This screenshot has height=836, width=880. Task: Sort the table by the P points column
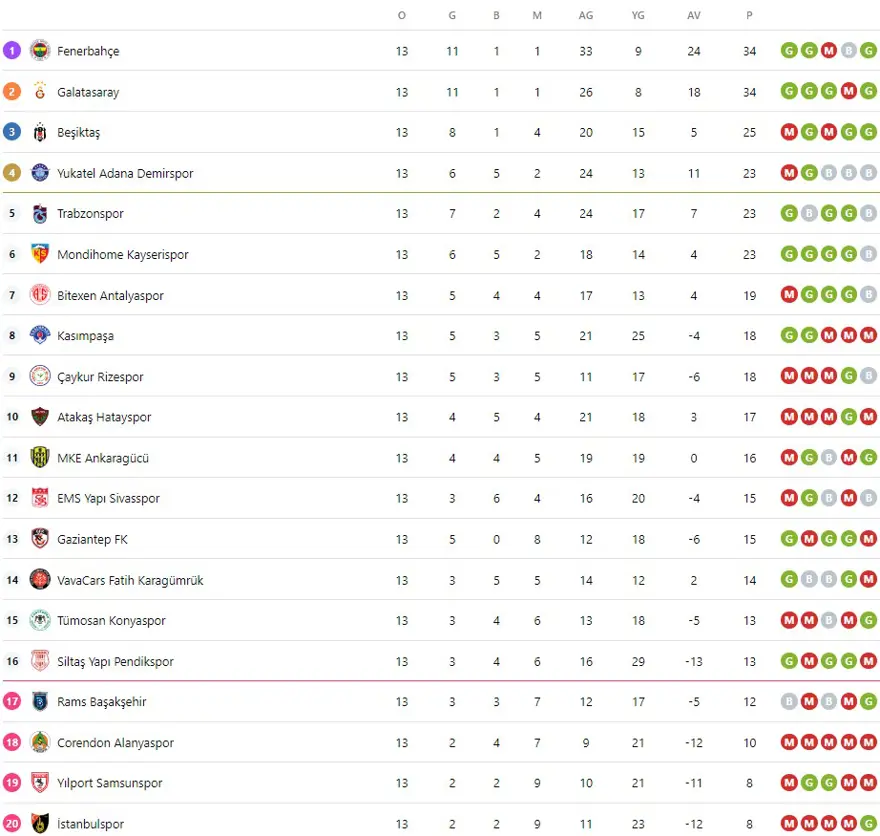(x=749, y=15)
